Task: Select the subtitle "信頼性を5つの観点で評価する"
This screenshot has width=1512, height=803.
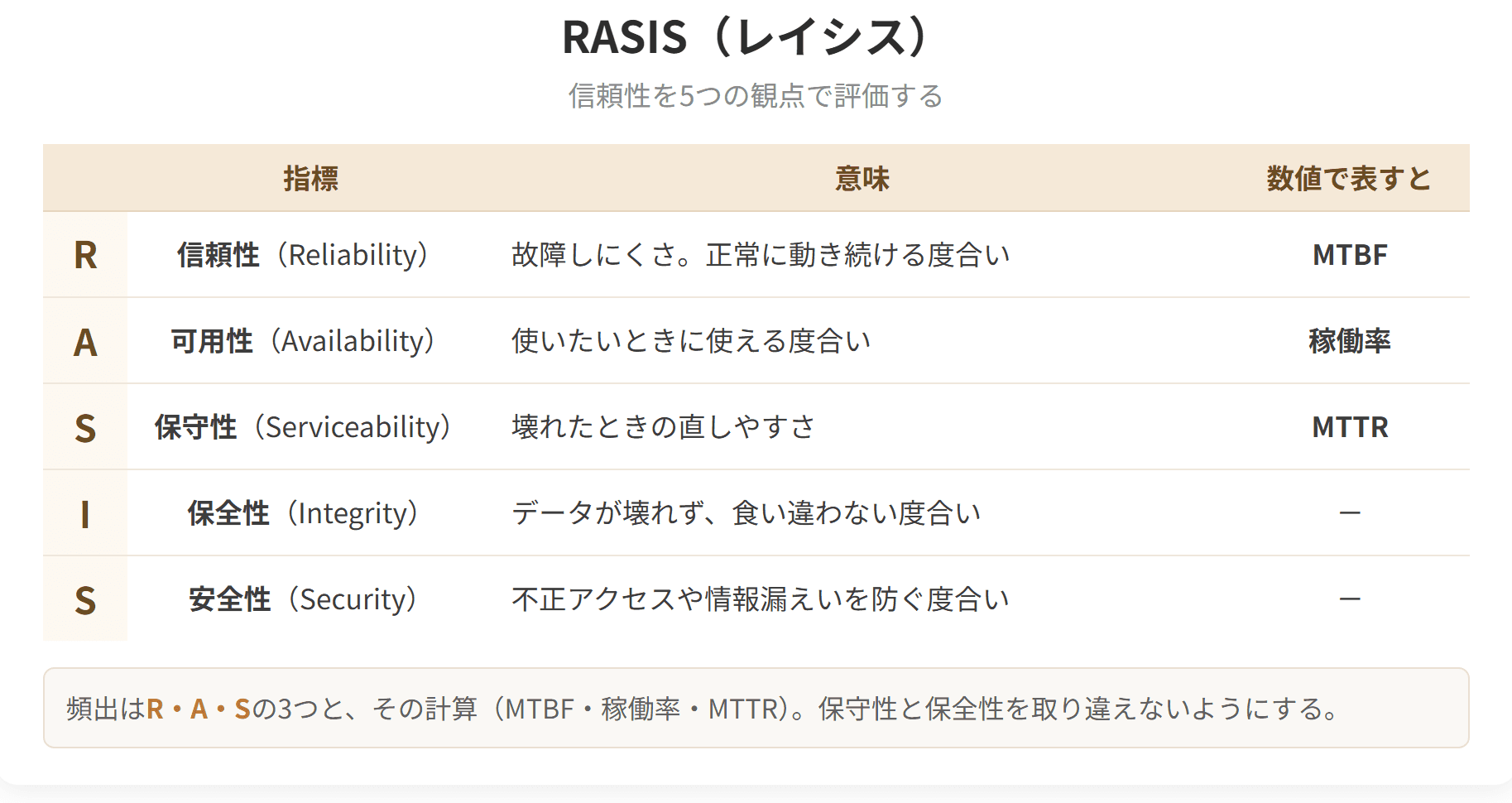Action: [x=756, y=96]
